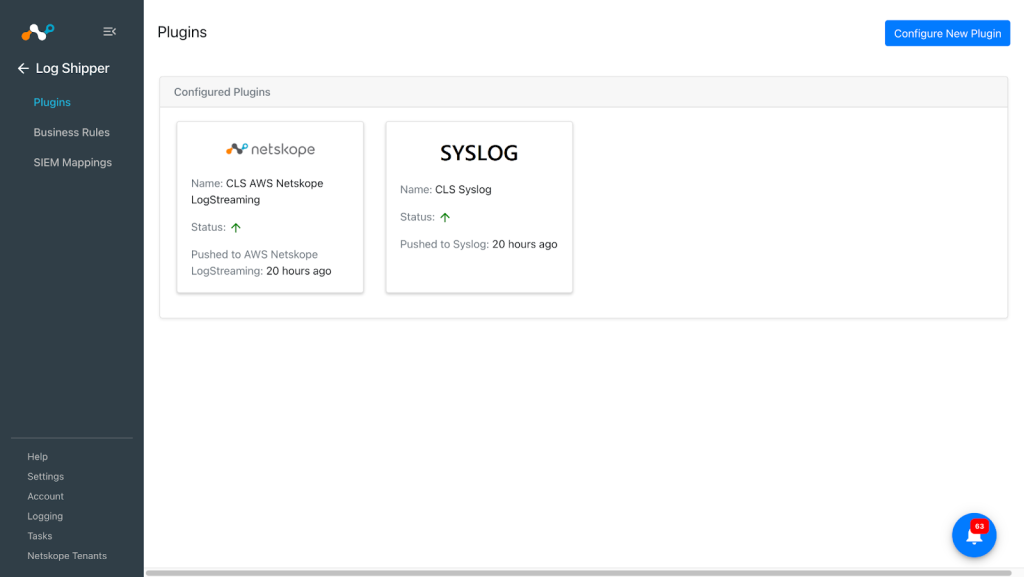Open SIEM Mappings page
The width and height of the screenshot is (1024, 577).
(x=72, y=163)
